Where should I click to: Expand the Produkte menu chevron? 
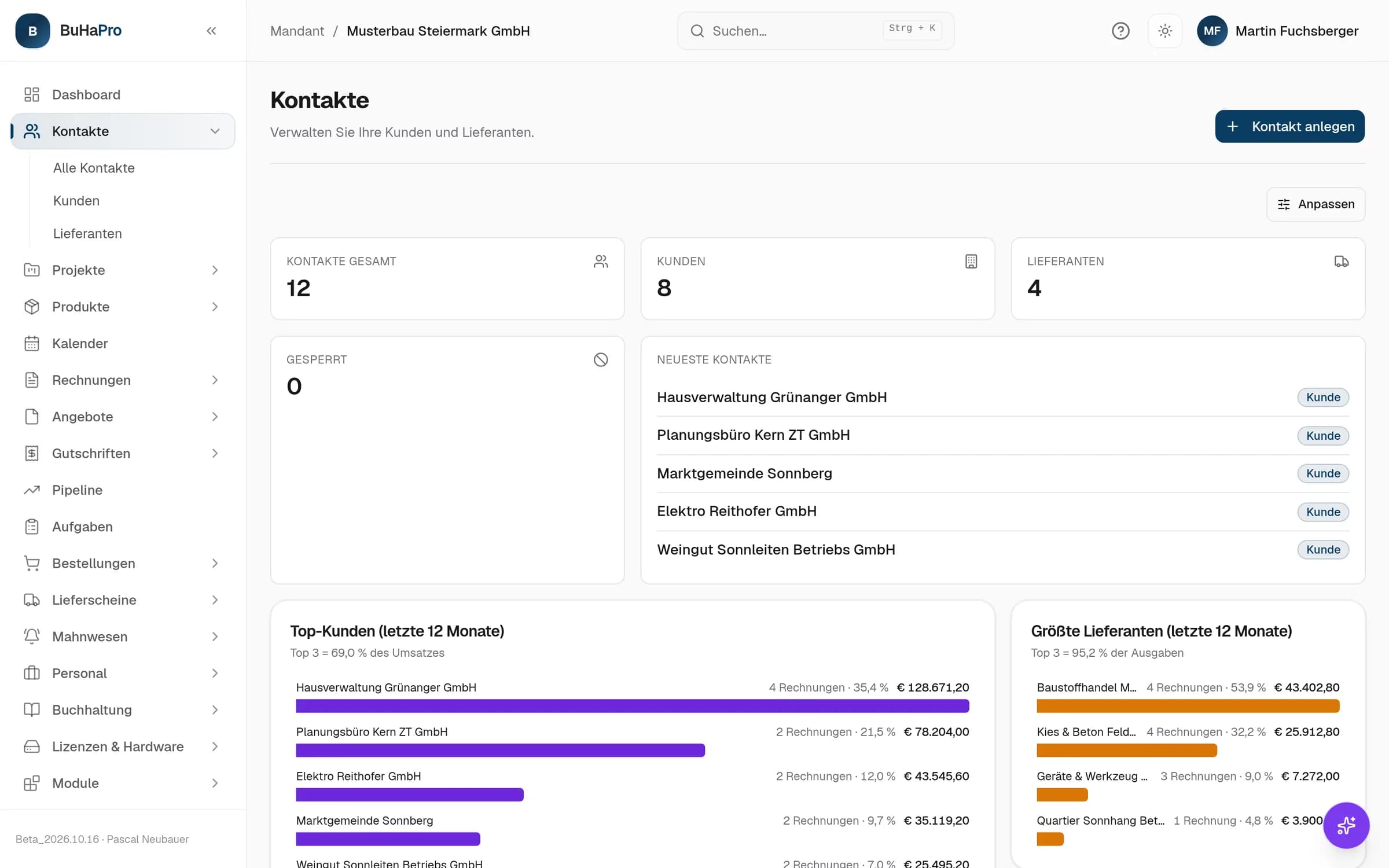[x=215, y=307]
